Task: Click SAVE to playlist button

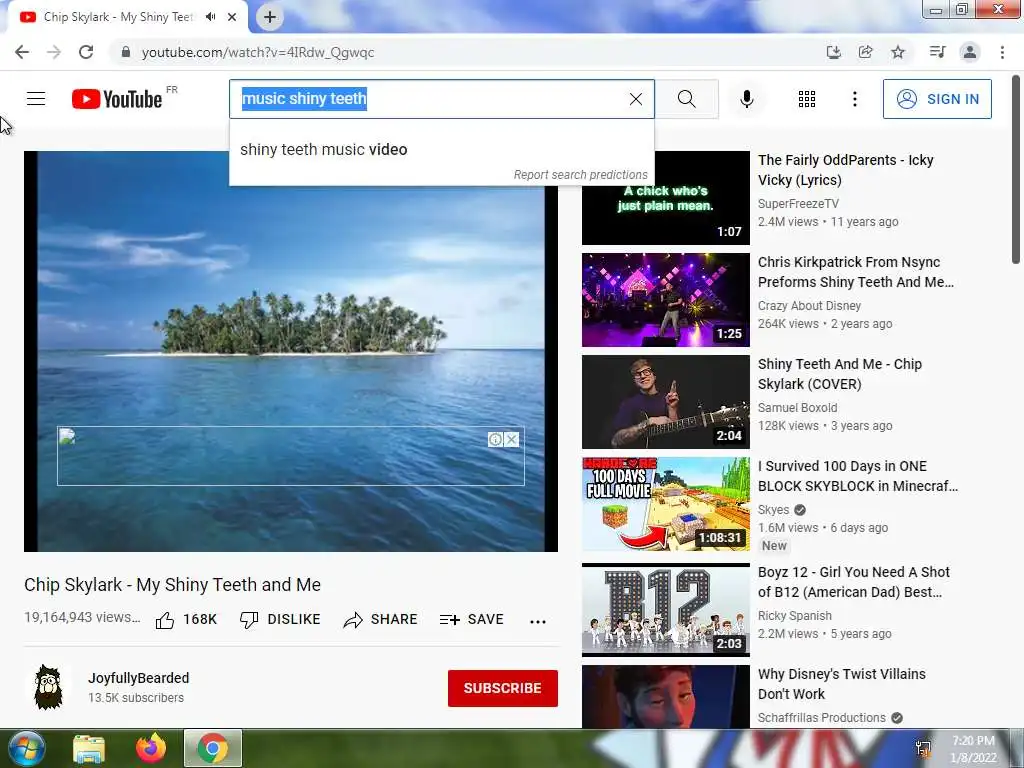Action: (x=472, y=620)
